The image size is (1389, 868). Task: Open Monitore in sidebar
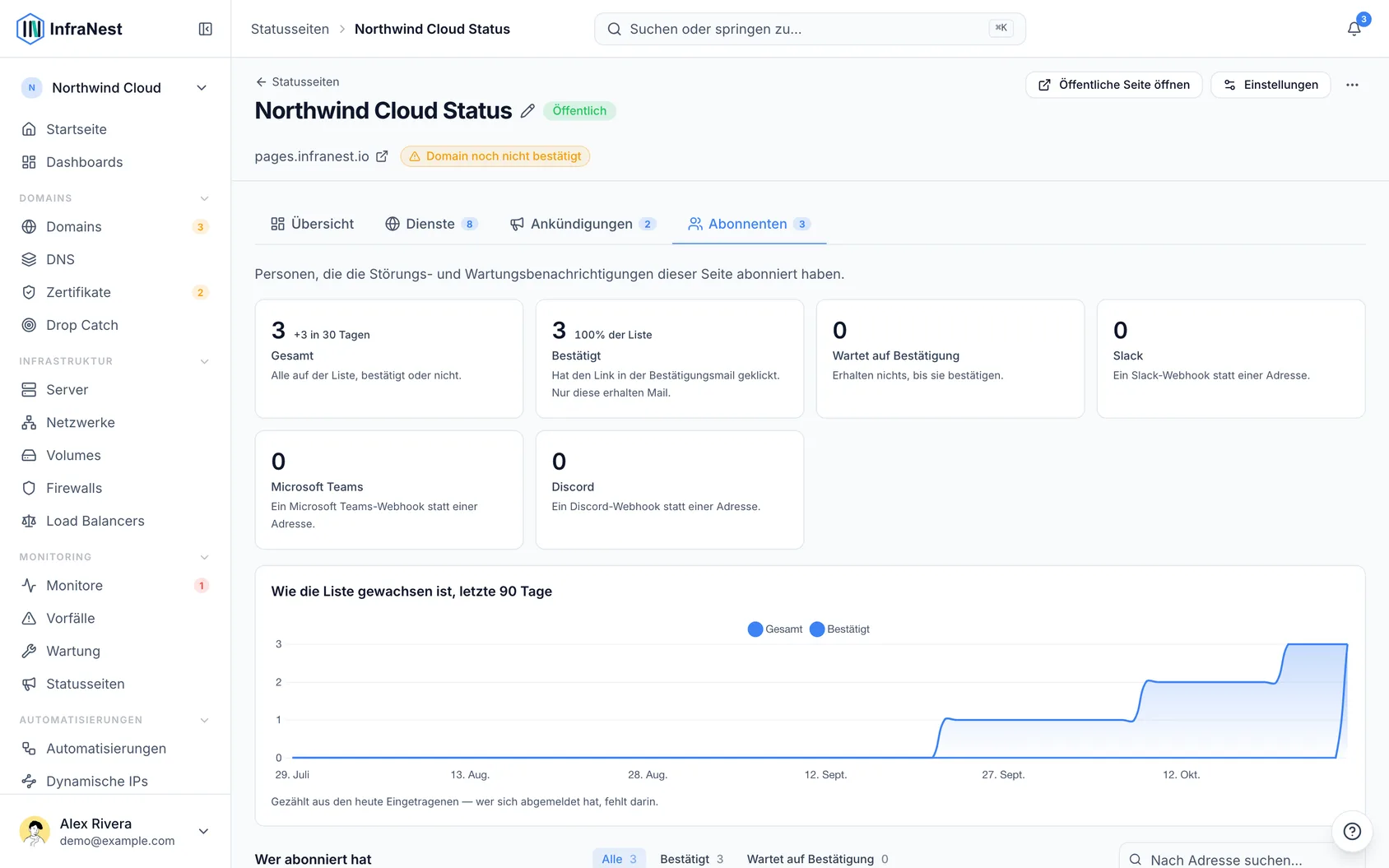(x=115, y=585)
